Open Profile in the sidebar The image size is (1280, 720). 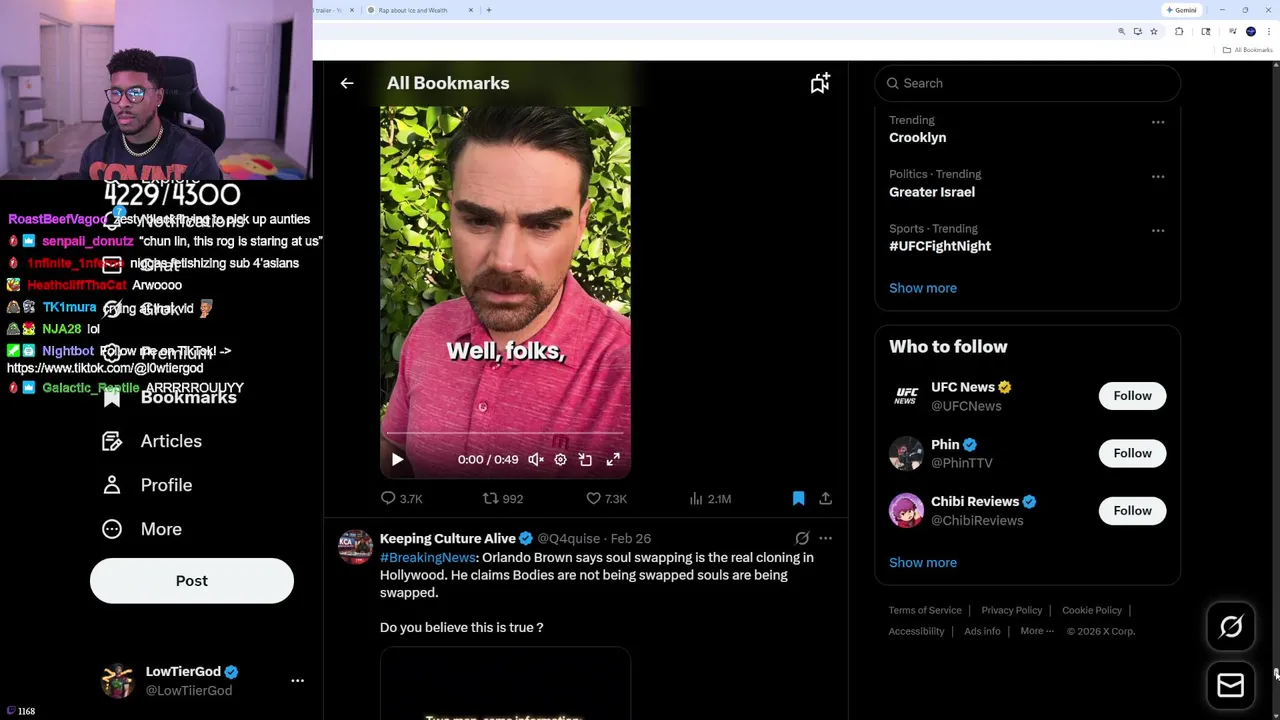[x=147, y=485]
